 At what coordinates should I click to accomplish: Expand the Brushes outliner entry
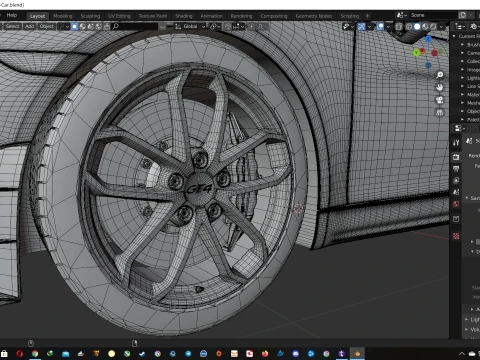(462, 44)
